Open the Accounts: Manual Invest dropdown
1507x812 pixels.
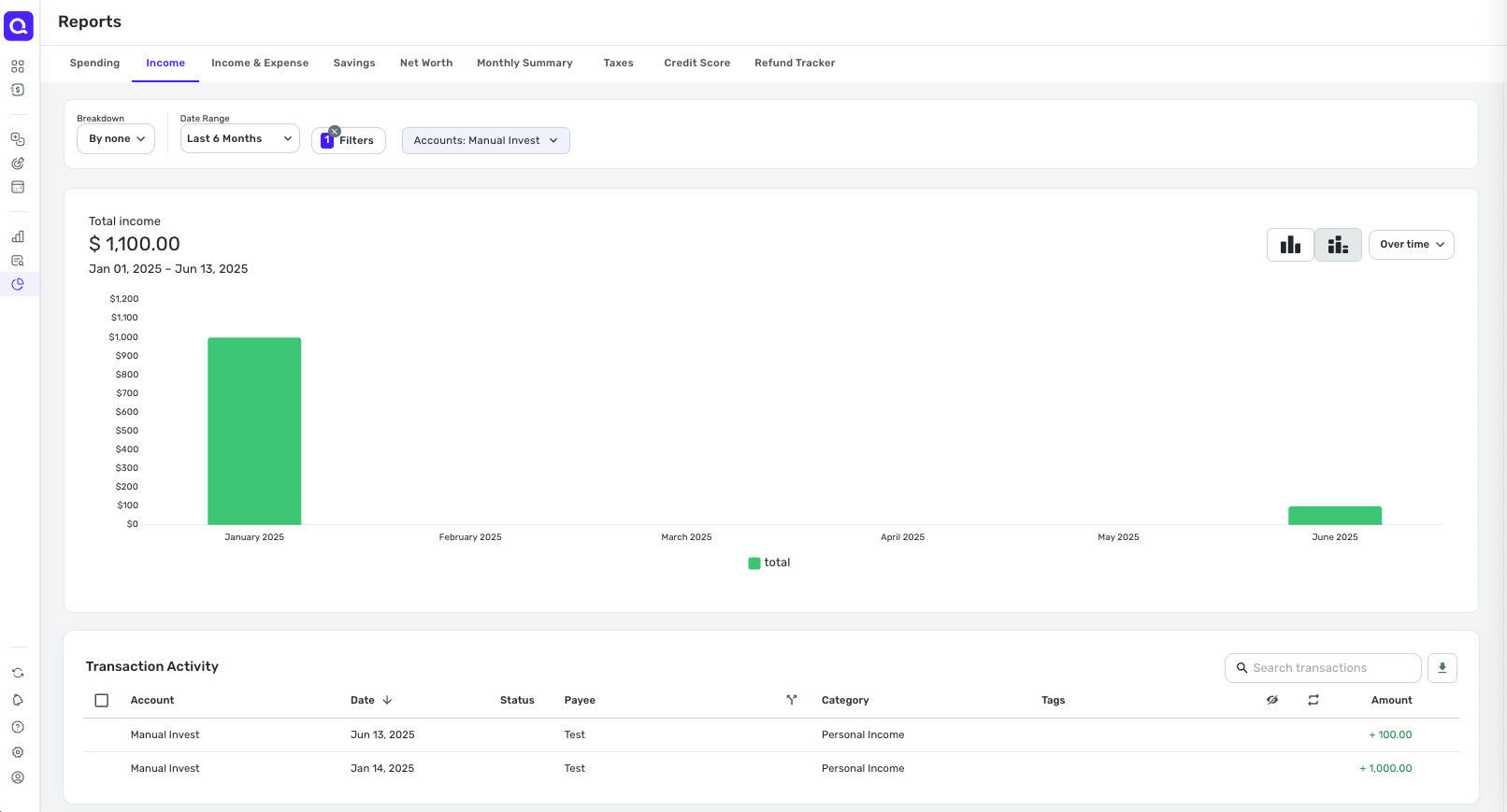[486, 140]
